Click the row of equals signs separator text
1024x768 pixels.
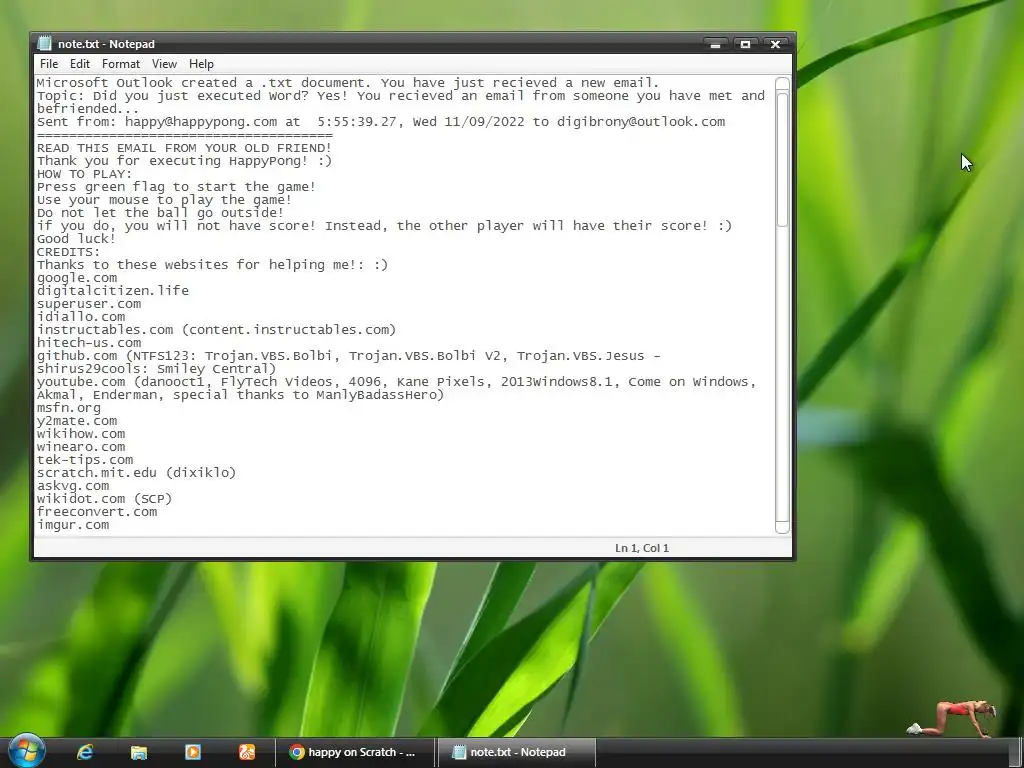(x=184, y=135)
